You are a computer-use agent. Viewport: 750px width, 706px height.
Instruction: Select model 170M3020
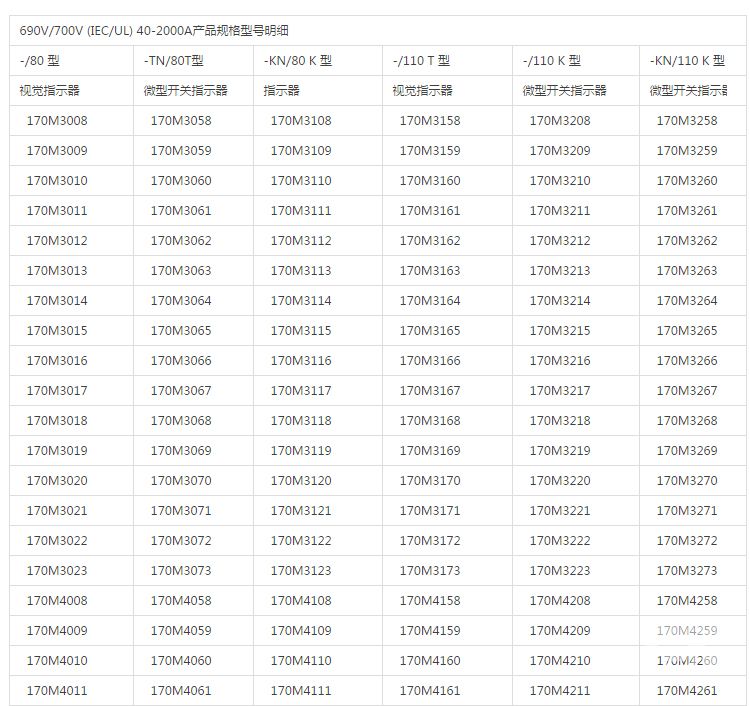57,481
